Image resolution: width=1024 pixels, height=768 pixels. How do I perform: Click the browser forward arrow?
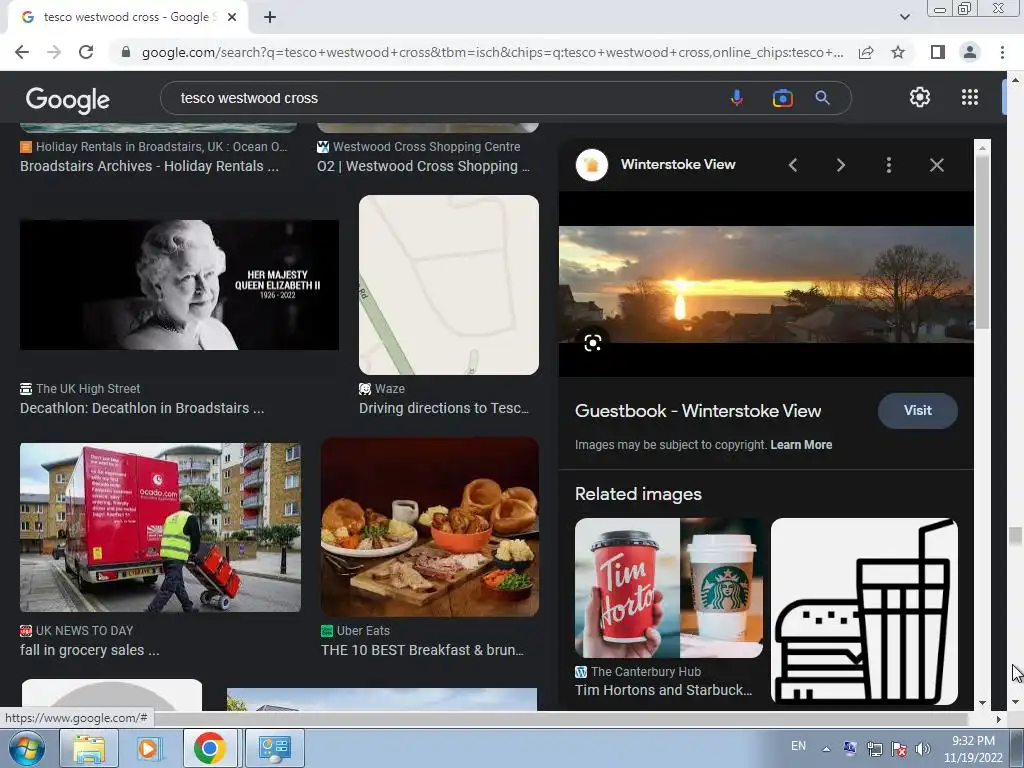pyautogui.click(x=54, y=52)
